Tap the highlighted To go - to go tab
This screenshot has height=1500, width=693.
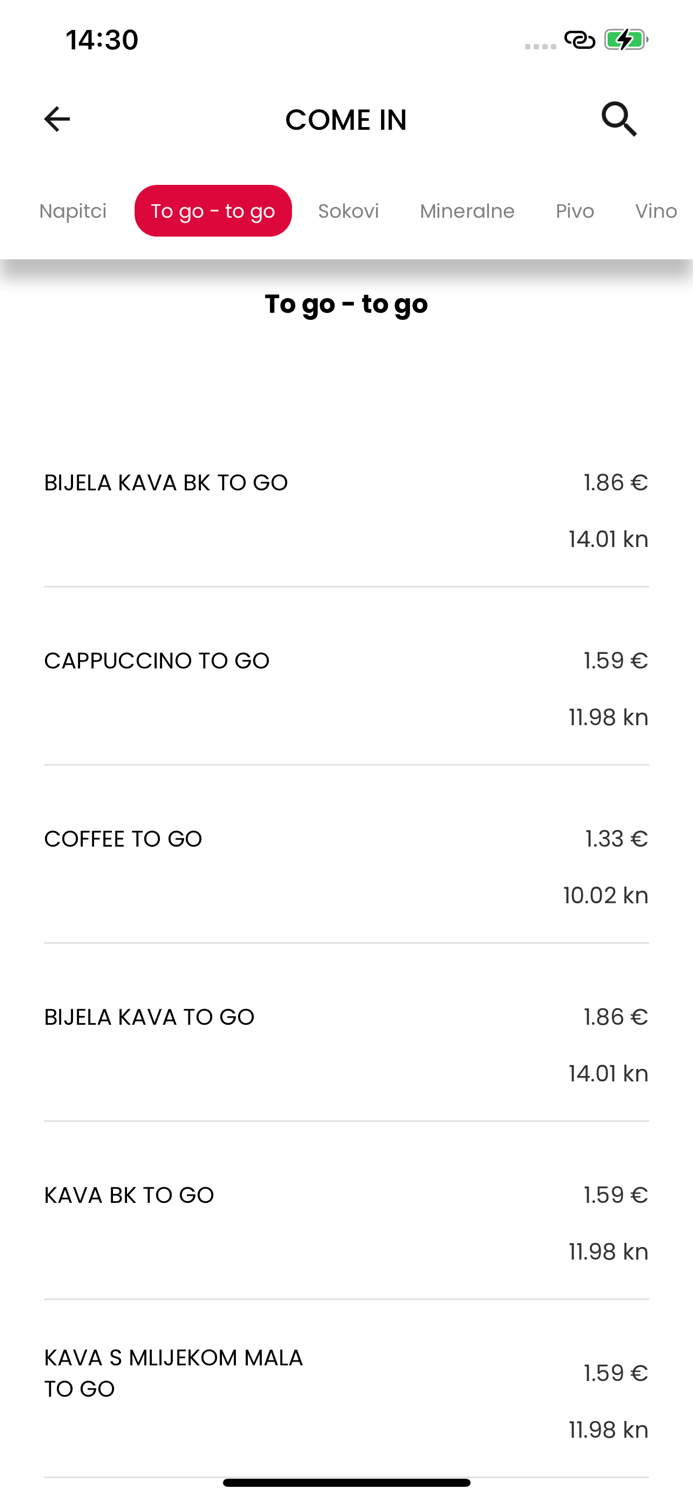coord(213,210)
